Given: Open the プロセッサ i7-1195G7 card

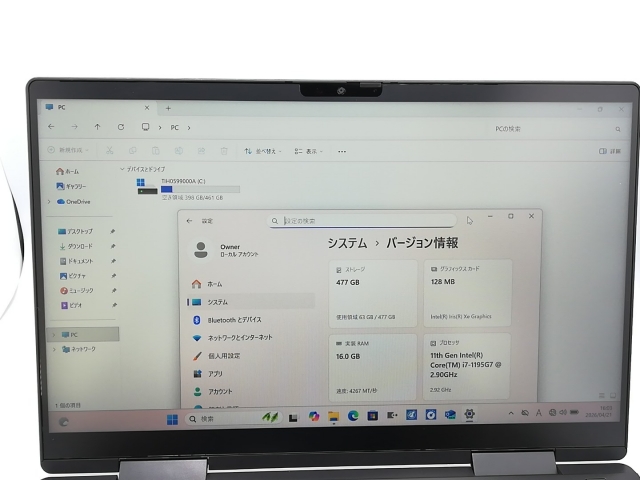Looking at the screenshot, I should tap(467, 367).
